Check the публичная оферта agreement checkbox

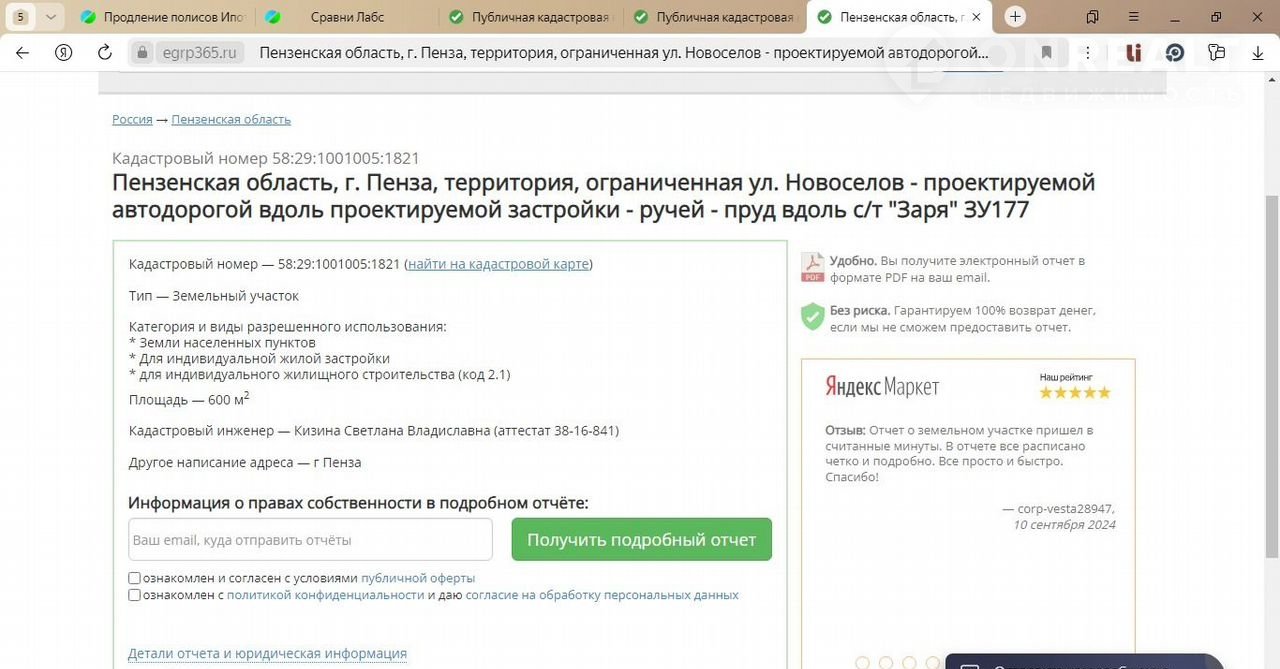point(134,578)
